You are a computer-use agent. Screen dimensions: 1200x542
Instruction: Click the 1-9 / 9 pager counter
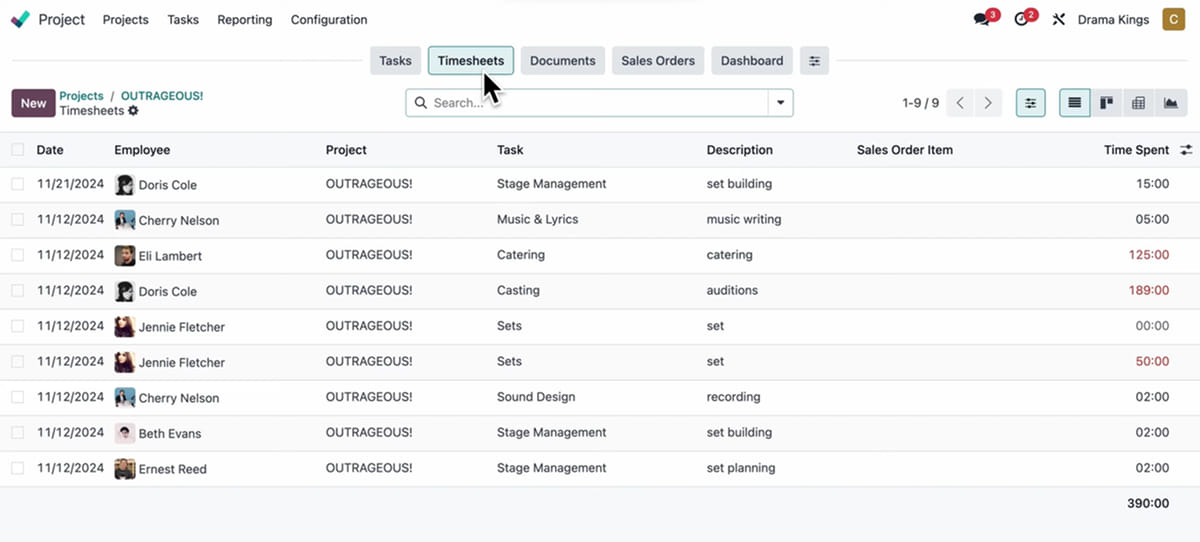[x=921, y=103]
